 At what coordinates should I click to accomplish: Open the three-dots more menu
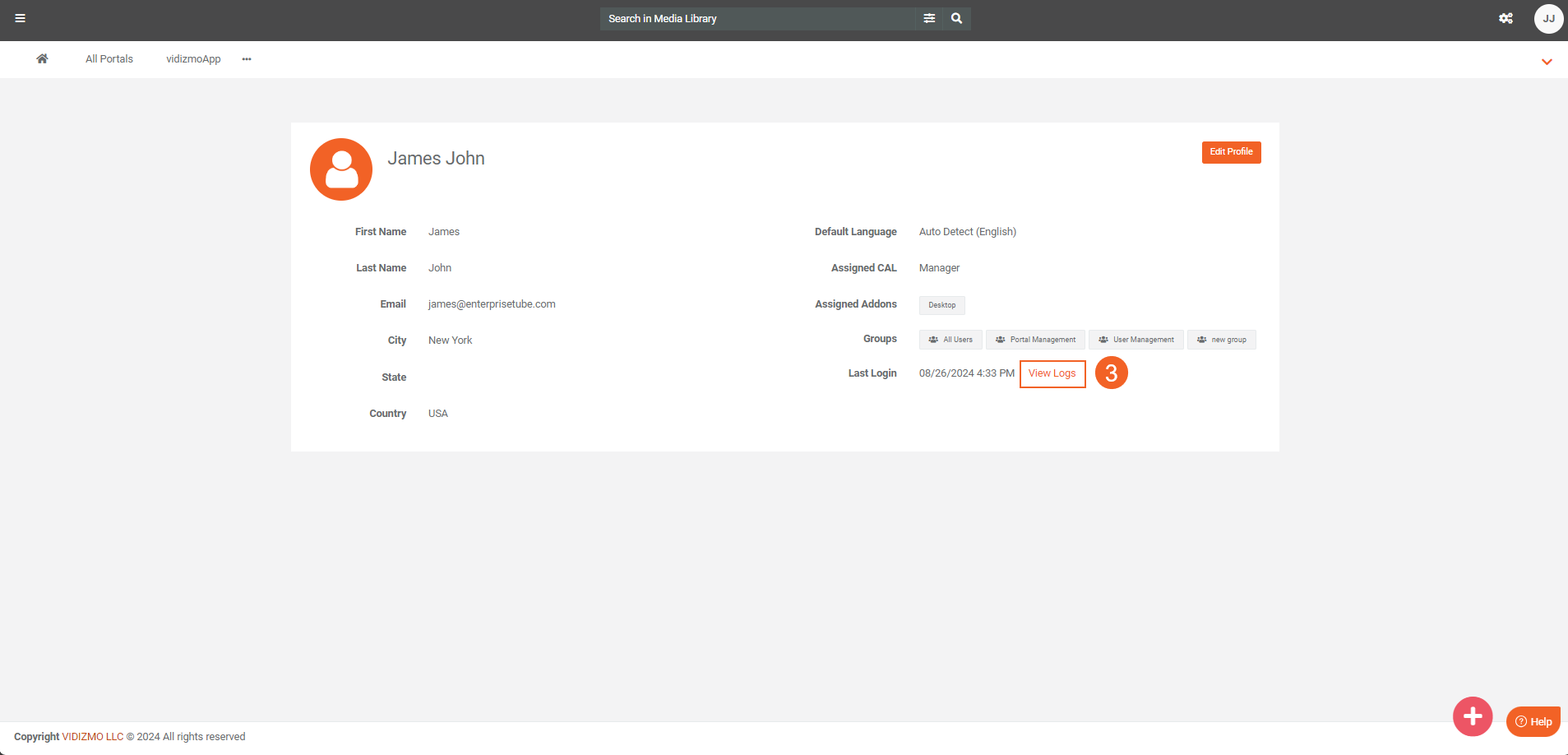click(x=247, y=59)
